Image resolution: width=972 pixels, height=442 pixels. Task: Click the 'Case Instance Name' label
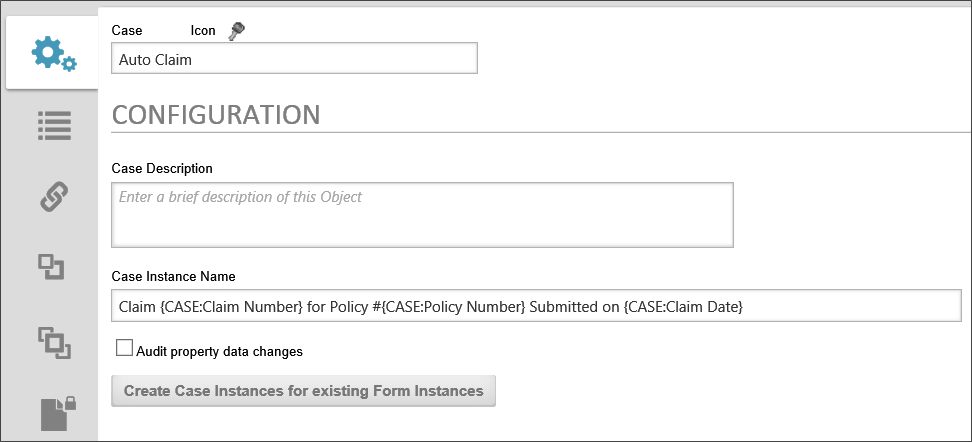(172, 276)
